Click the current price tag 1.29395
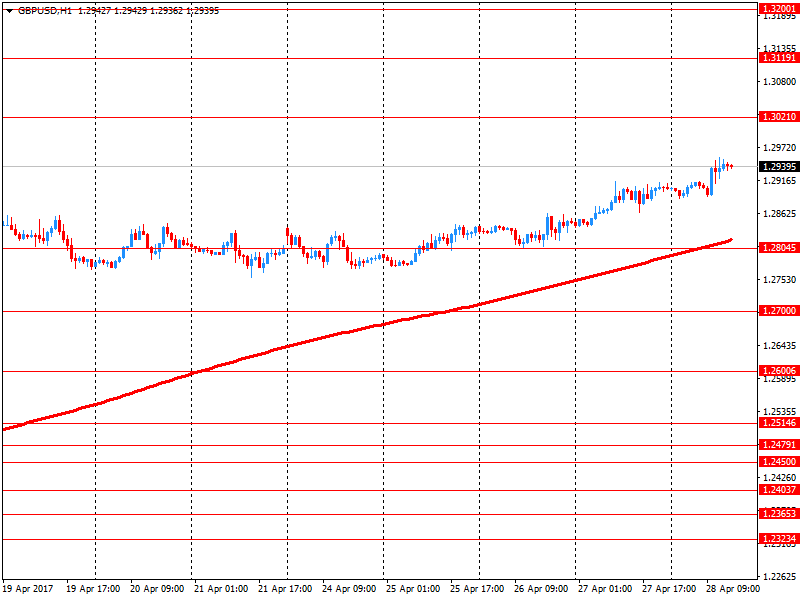The image size is (800, 600). [x=779, y=167]
